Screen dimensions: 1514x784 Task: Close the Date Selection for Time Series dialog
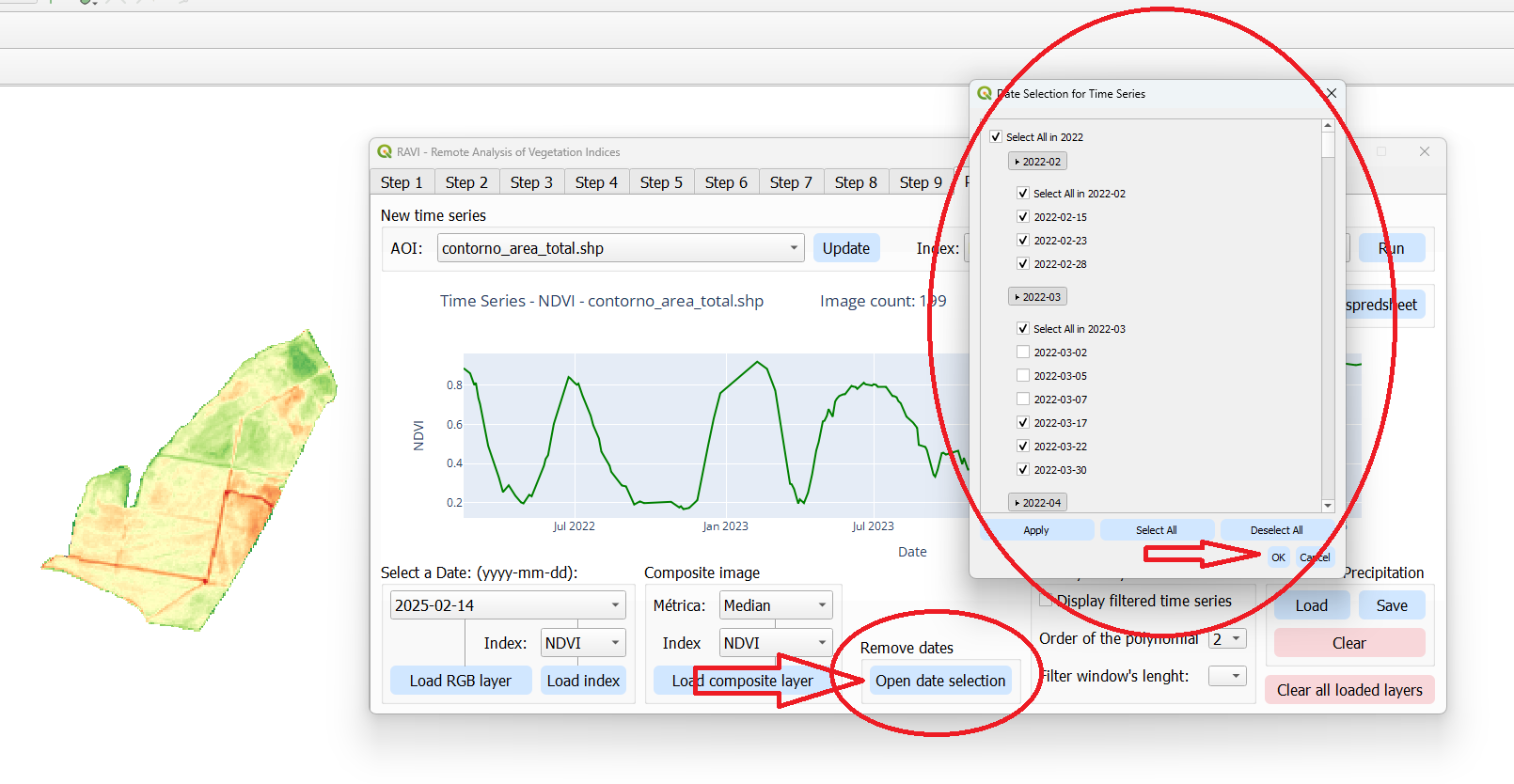(1331, 93)
